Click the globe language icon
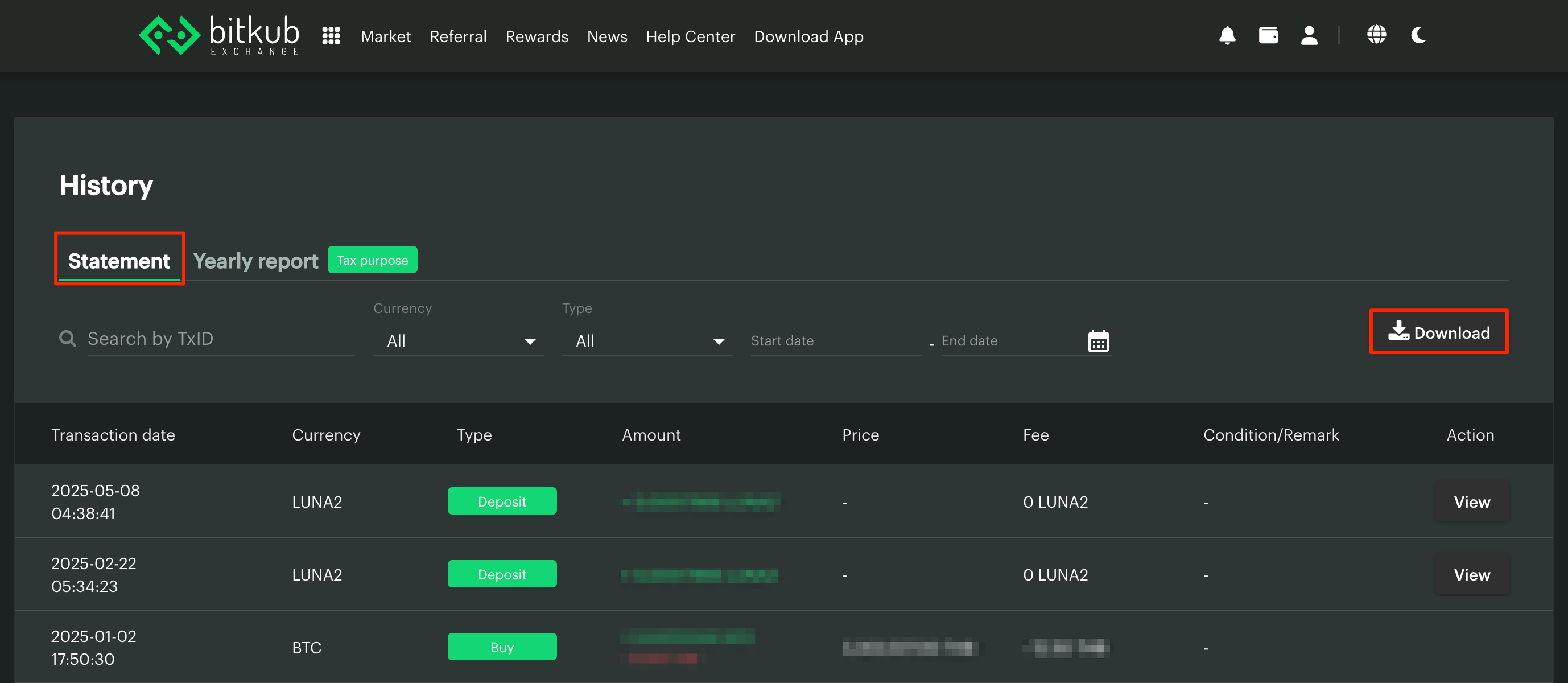 (1376, 35)
